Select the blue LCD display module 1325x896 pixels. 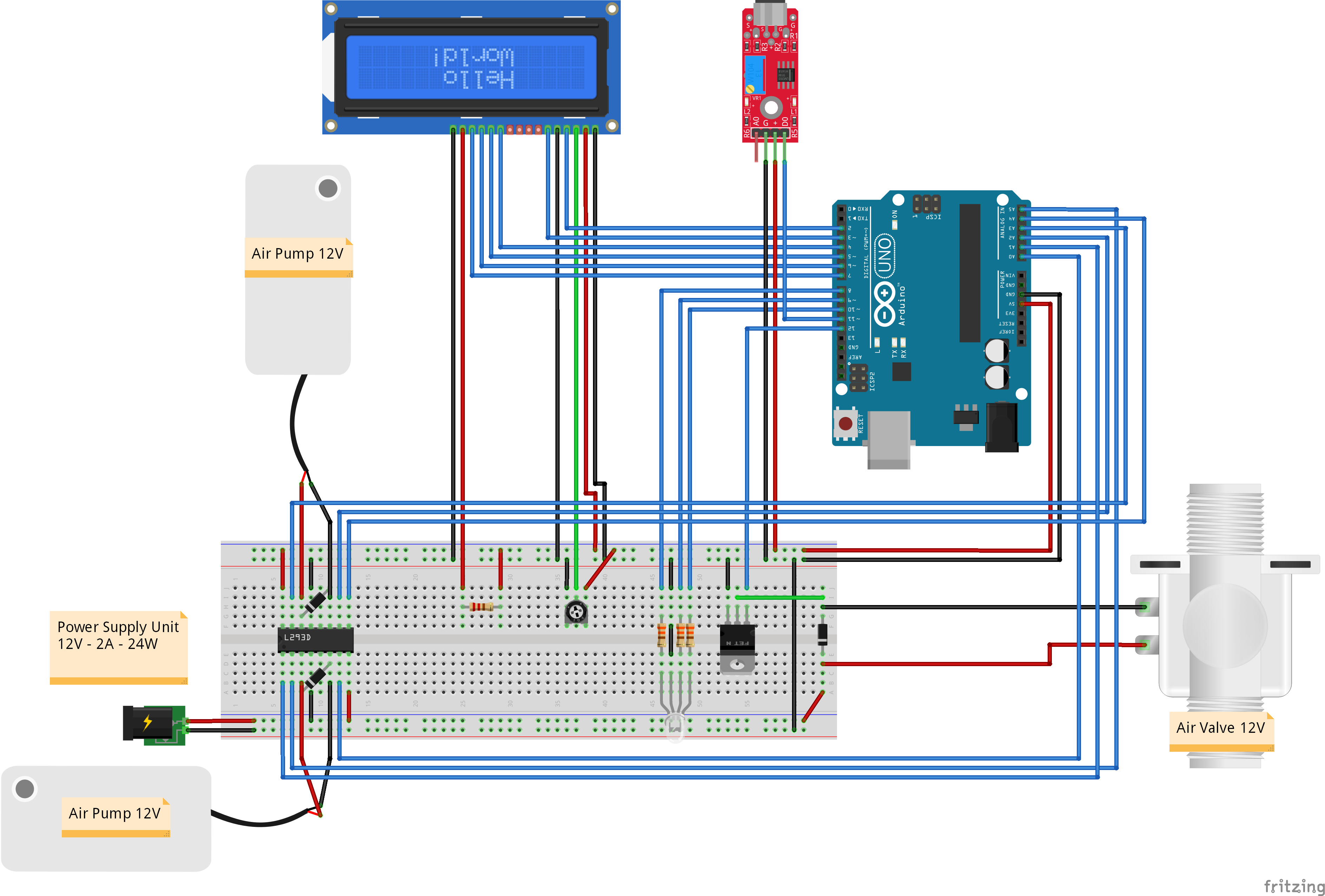471,67
